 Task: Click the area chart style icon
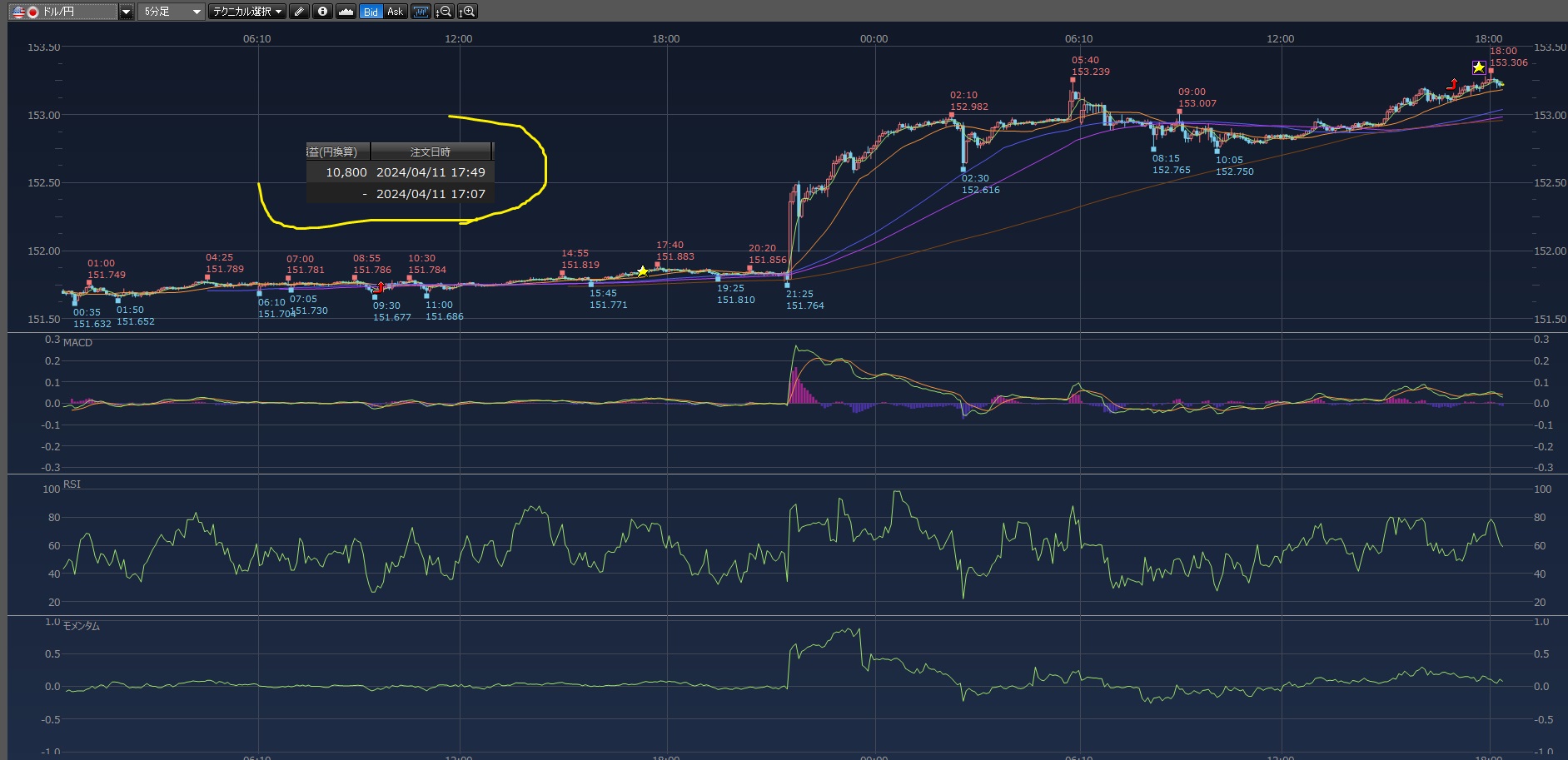[x=346, y=12]
